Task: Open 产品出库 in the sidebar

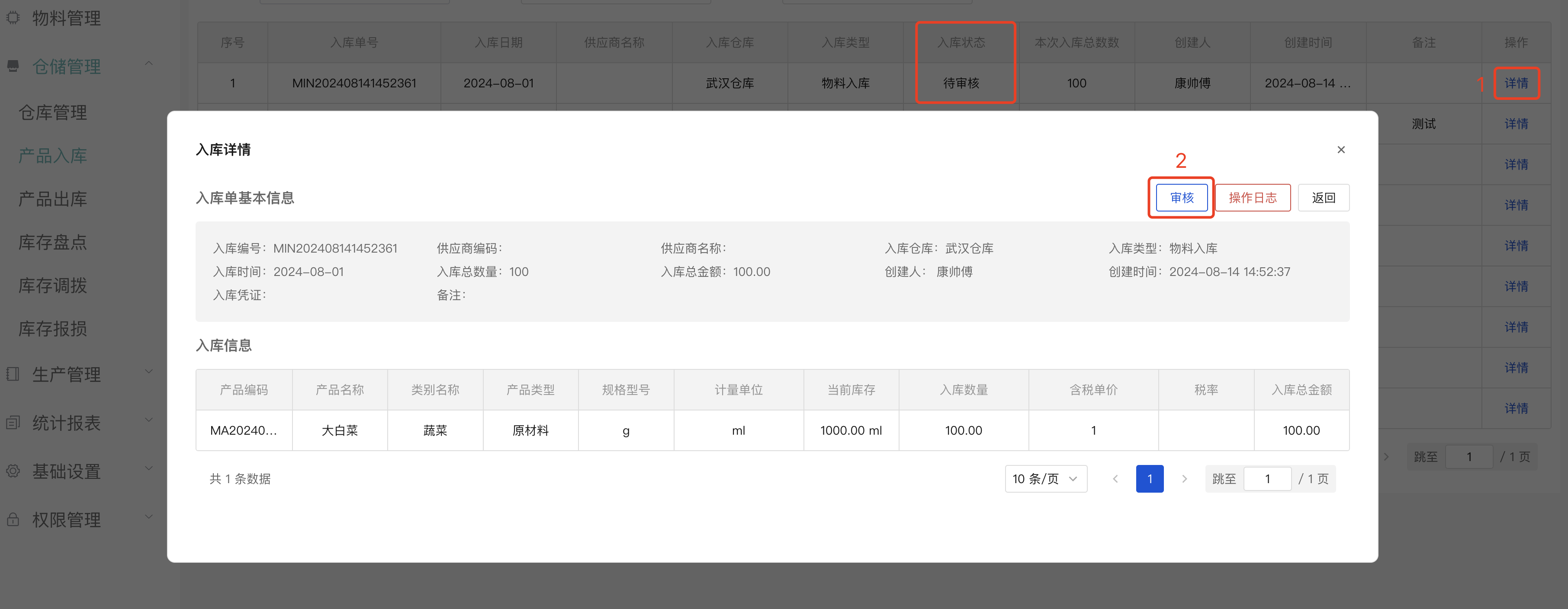Action: click(53, 199)
